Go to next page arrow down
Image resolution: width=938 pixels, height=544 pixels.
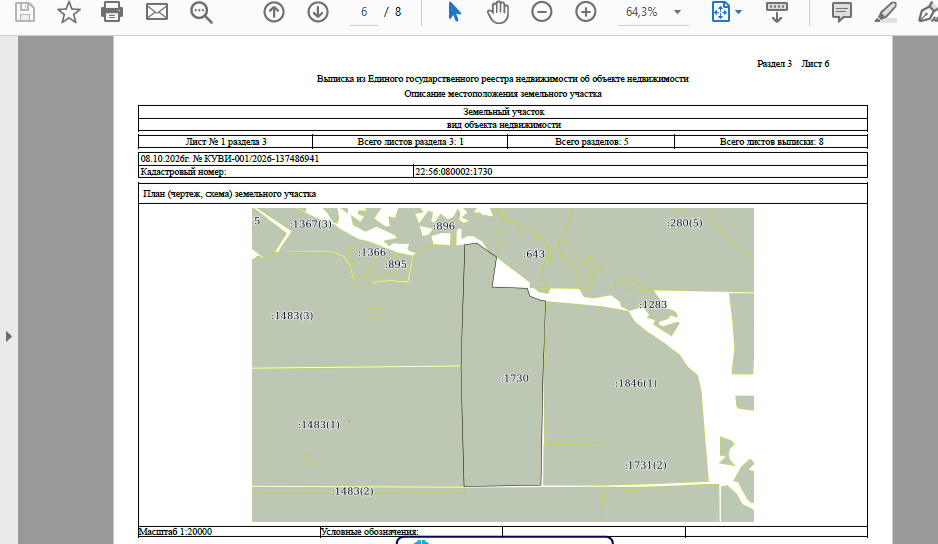click(318, 12)
